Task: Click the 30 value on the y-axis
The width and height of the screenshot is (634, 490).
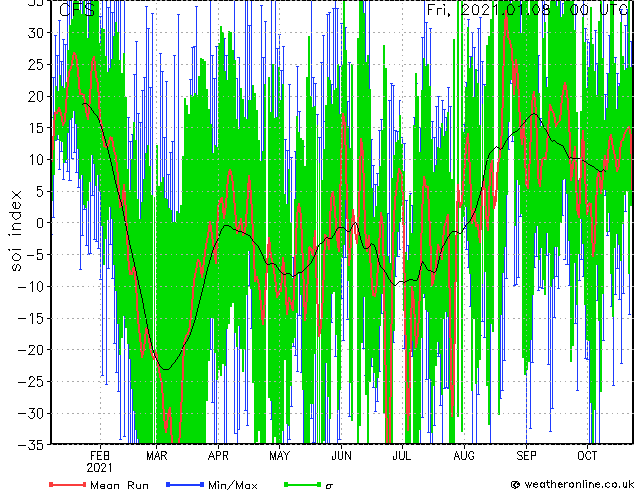Action: [x=36, y=33]
